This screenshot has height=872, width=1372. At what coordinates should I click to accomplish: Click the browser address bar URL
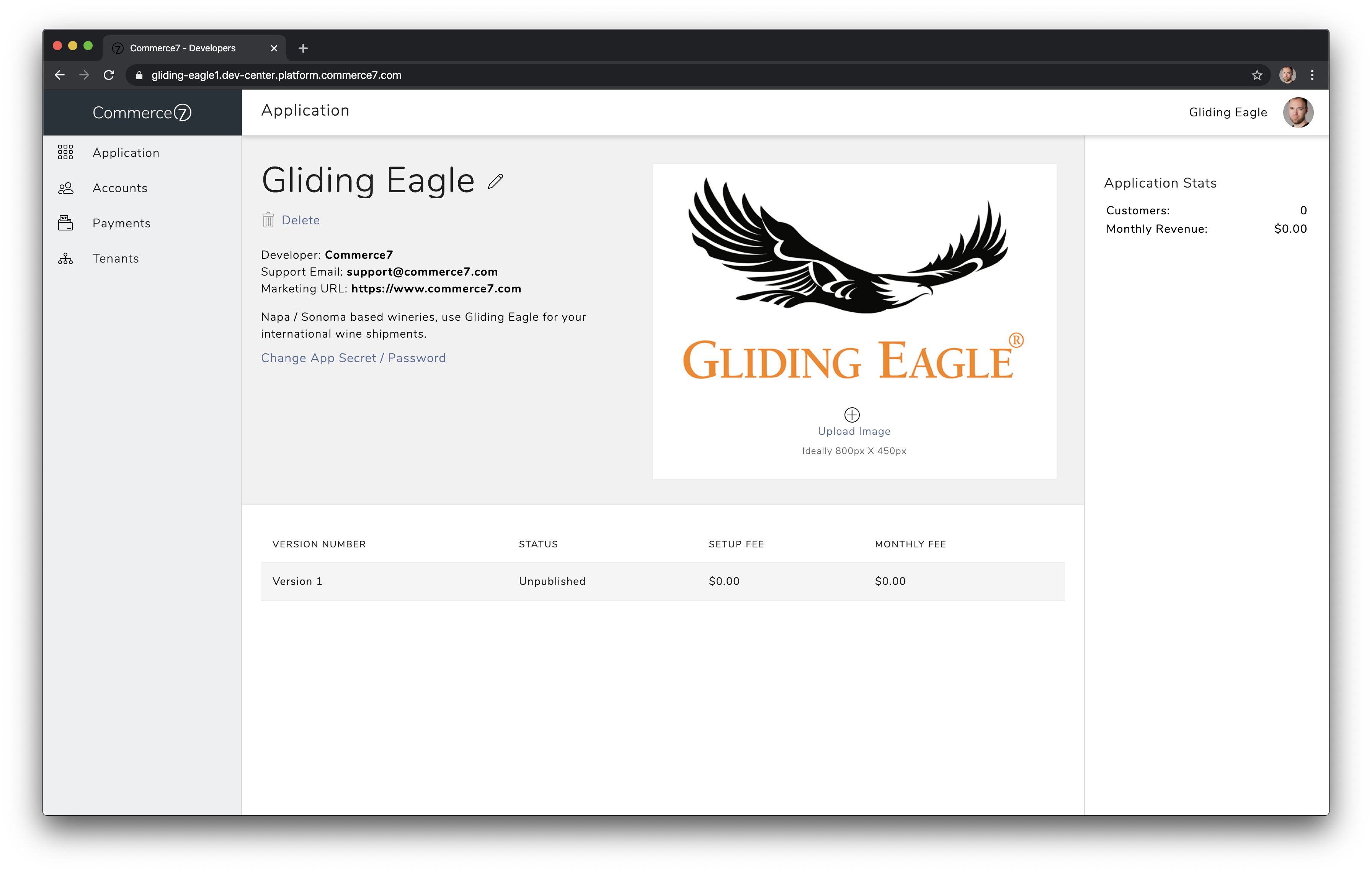pos(276,75)
